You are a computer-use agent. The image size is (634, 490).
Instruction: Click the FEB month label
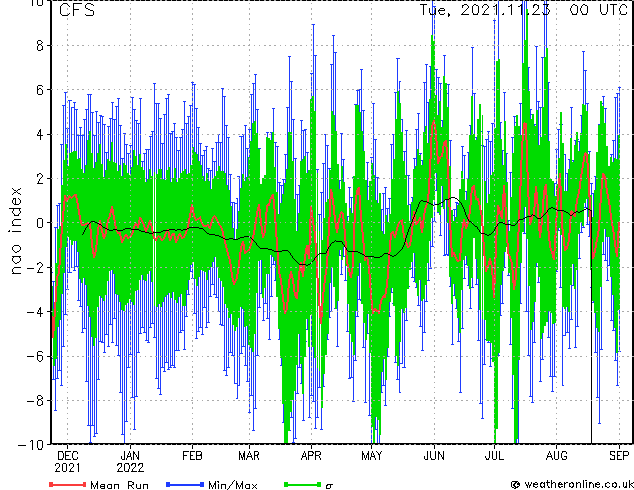pyautogui.click(x=192, y=456)
